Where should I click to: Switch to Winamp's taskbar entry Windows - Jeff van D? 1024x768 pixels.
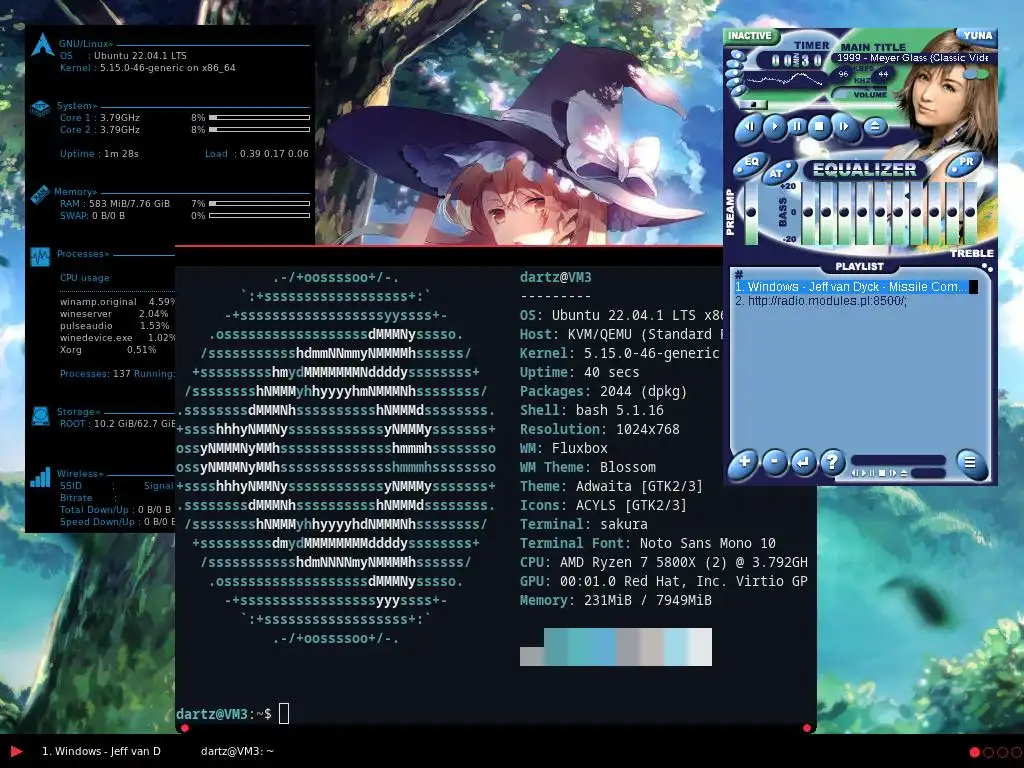coord(101,751)
